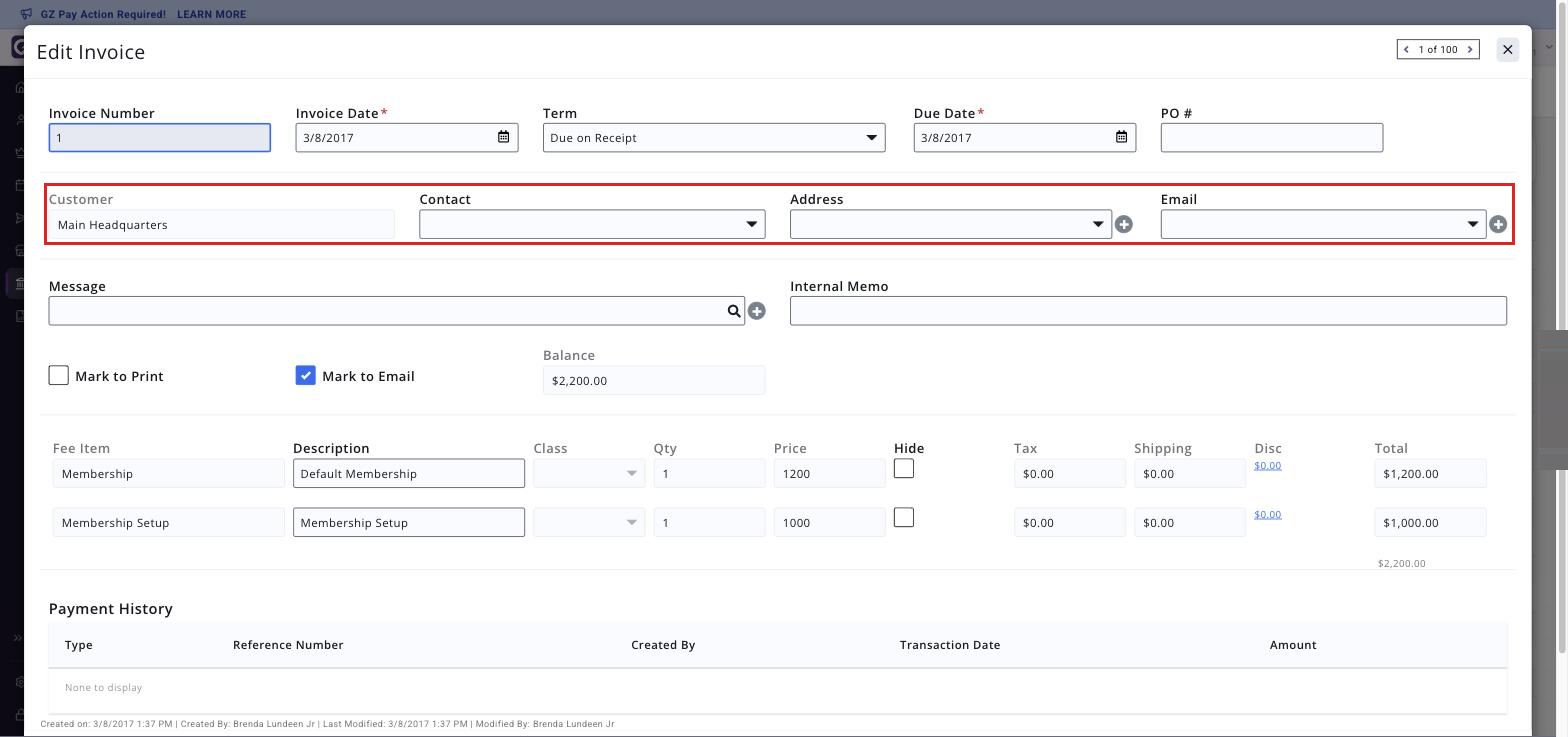Open Class dropdown for Membership row
This screenshot has height=737, width=1568.
589,473
